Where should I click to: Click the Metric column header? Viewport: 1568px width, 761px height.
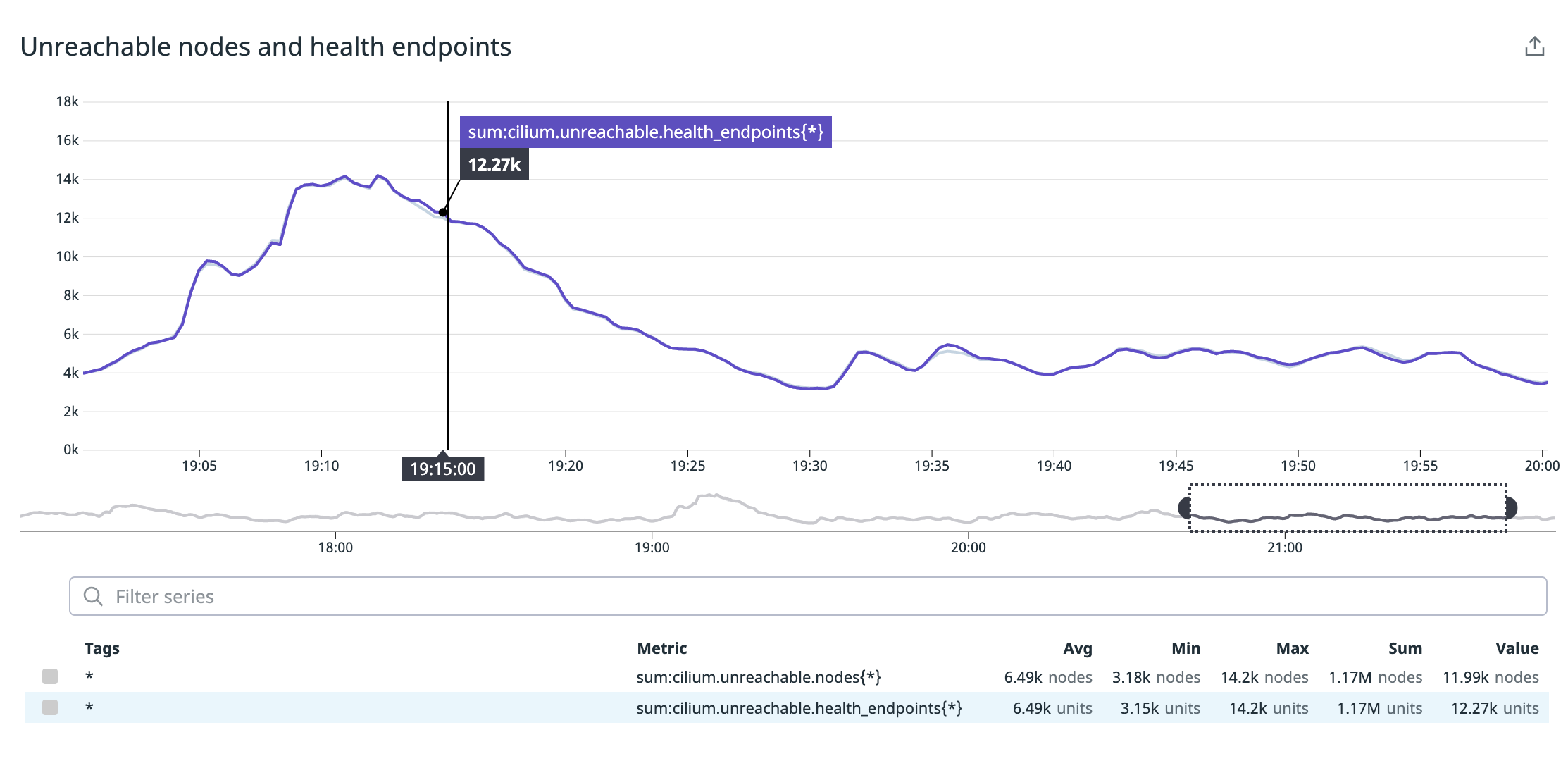[x=661, y=648]
